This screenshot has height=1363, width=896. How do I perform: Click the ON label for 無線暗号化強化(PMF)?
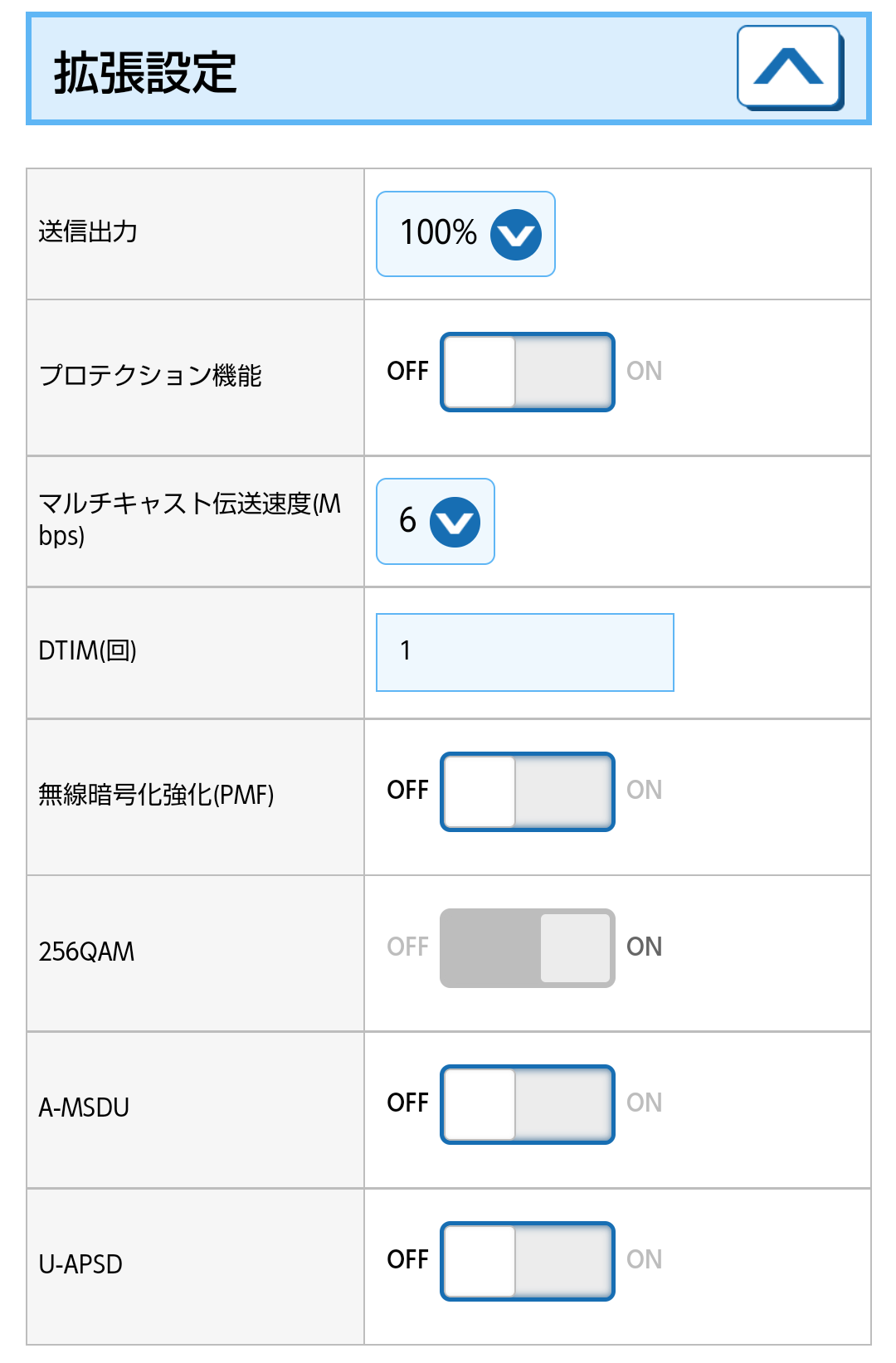tap(644, 790)
